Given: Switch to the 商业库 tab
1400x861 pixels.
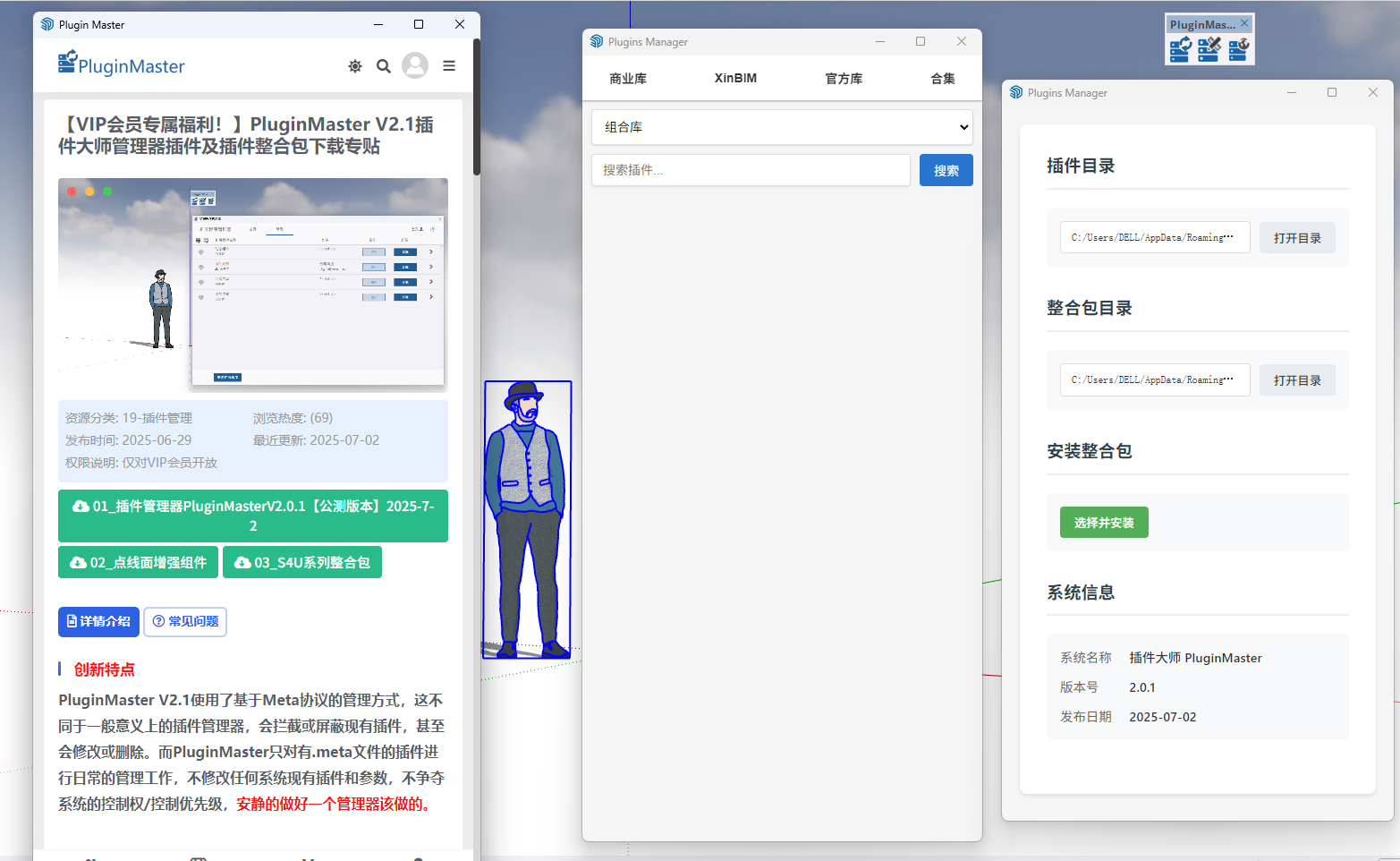Looking at the screenshot, I should [x=628, y=79].
